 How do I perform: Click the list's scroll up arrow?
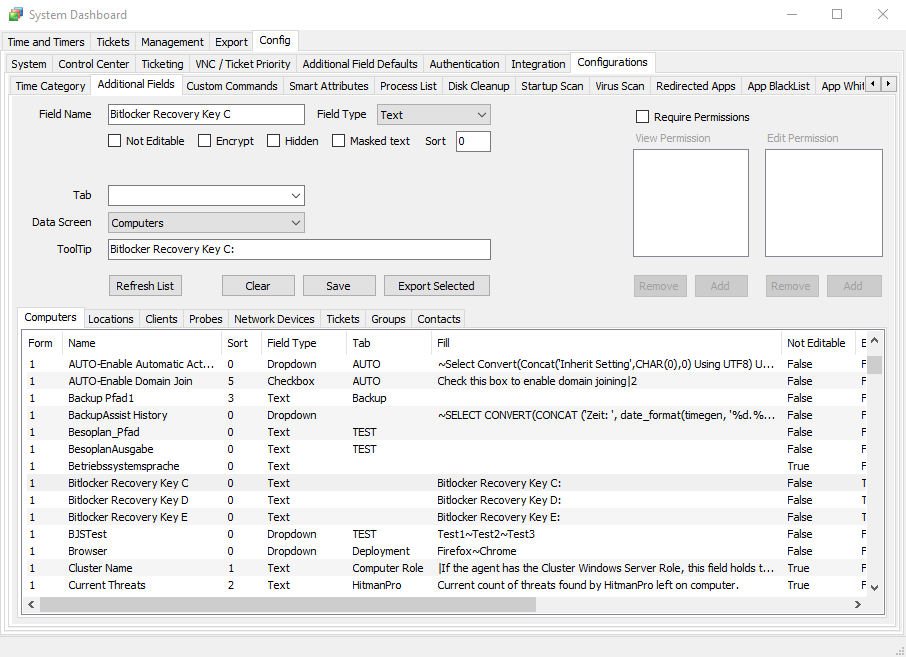pyautogui.click(x=874, y=343)
